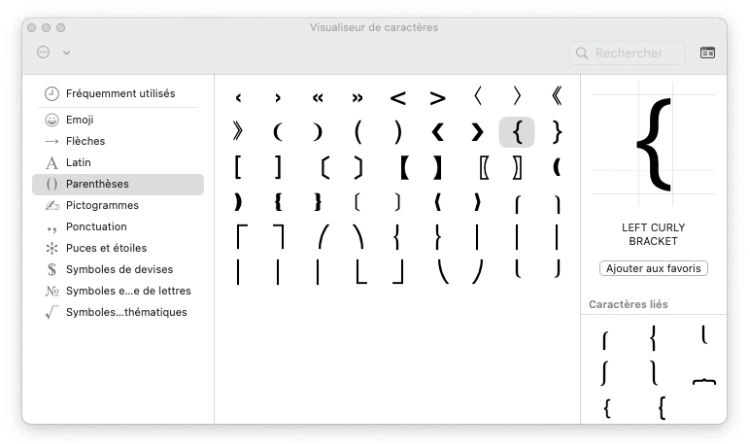Pick the single right angle quotation mark ›
This screenshot has height=444, width=750.
click(x=278, y=98)
